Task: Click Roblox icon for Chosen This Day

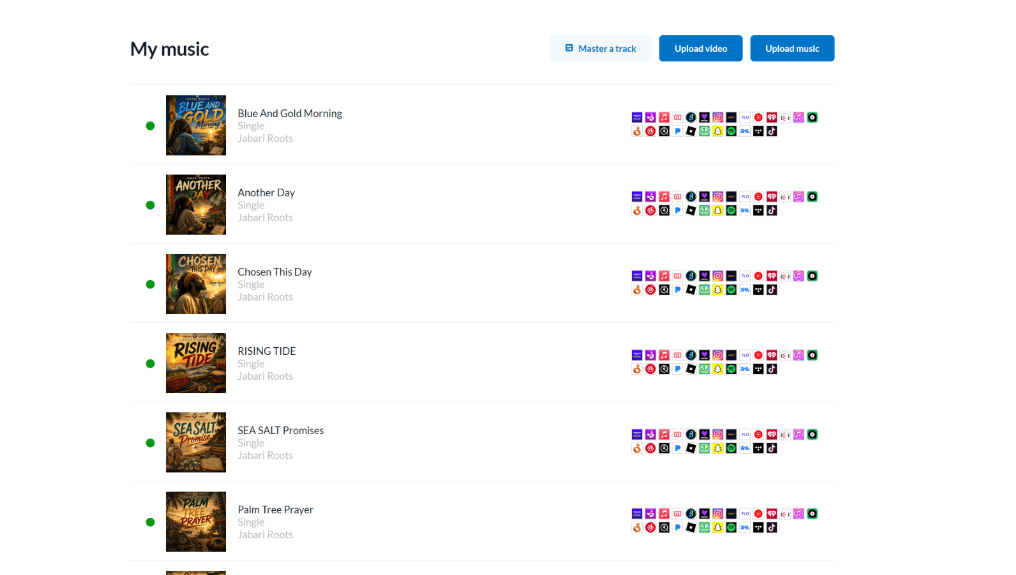Action: click(691, 290)
